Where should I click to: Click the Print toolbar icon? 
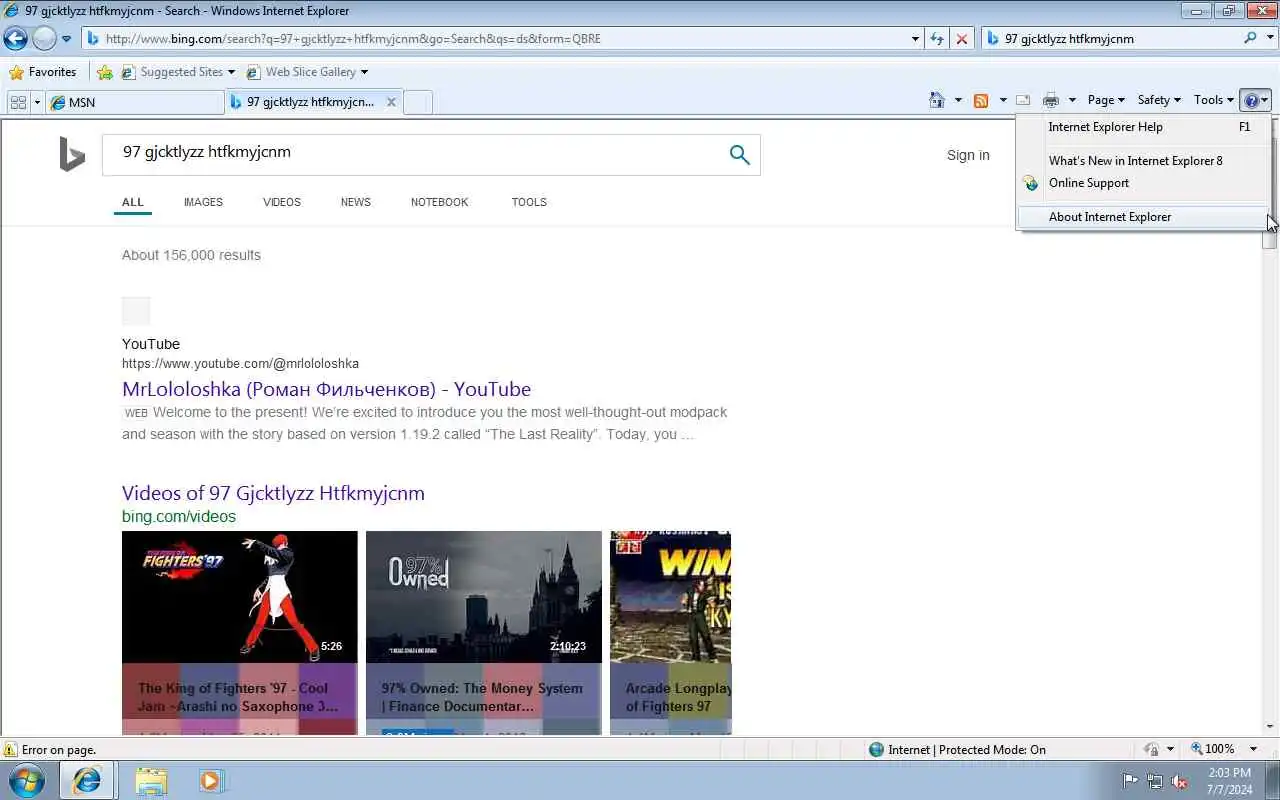1050,100
